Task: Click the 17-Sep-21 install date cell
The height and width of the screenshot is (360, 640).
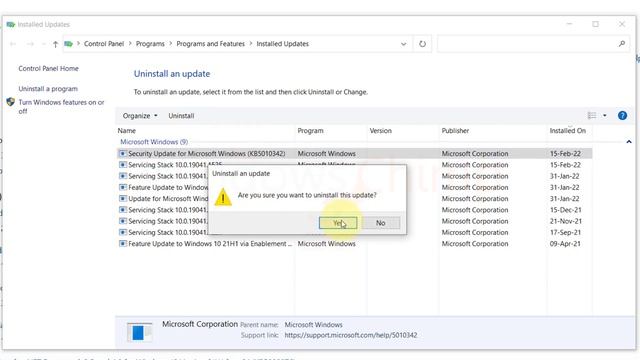Action: (x=565, y=232)
